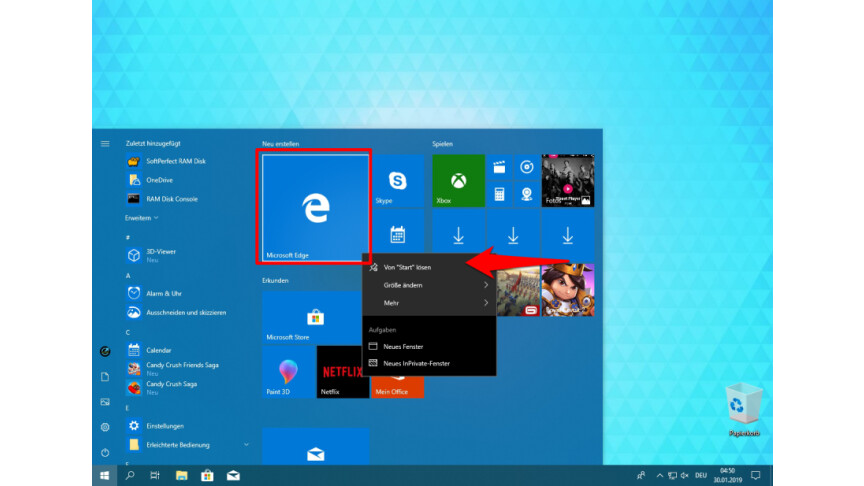Click the '#' letter group header
Viewport: 864px width, 486px height.
[x=128, y=237]
